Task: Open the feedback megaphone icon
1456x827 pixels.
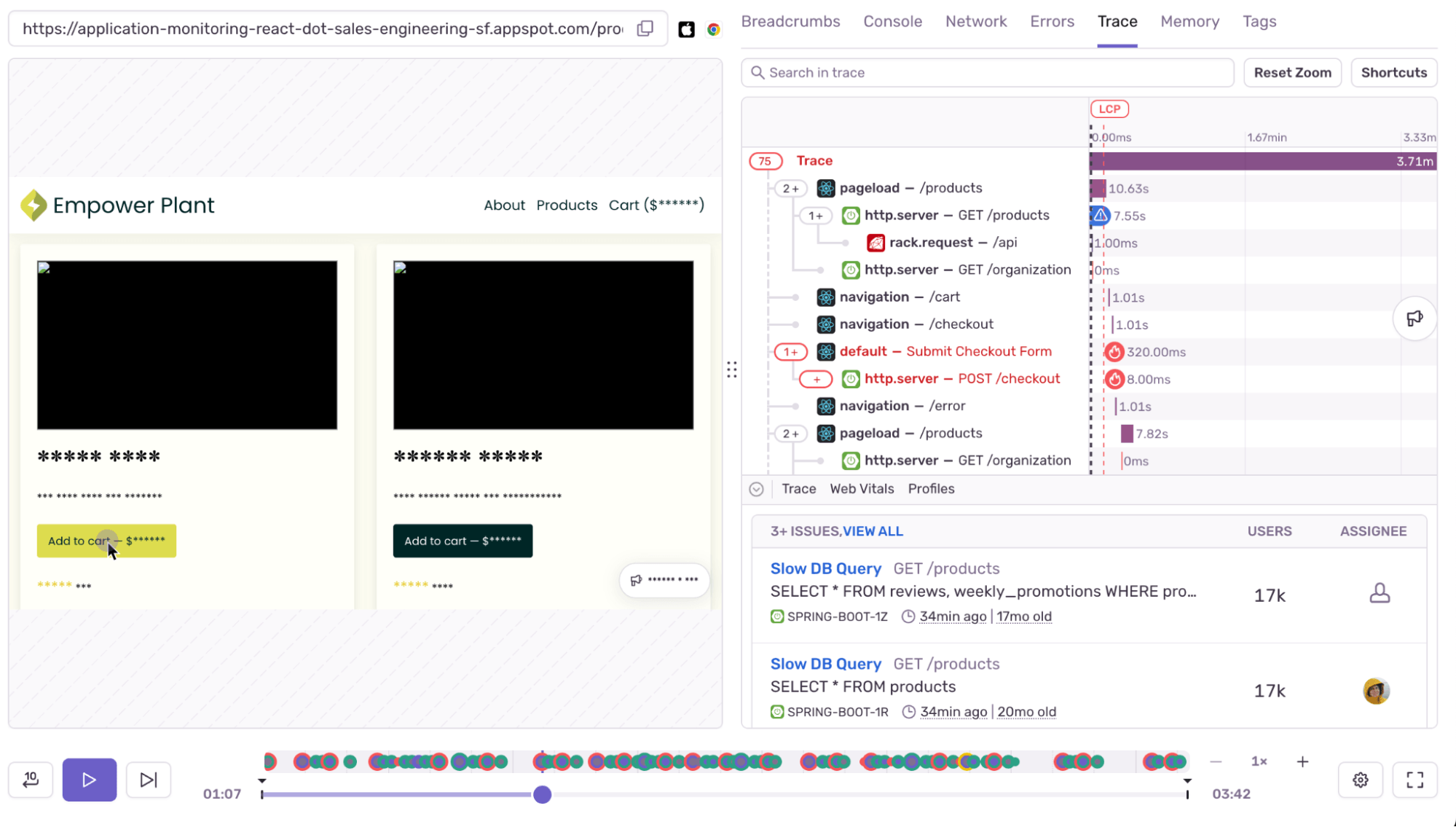Action: point(1414,318)
